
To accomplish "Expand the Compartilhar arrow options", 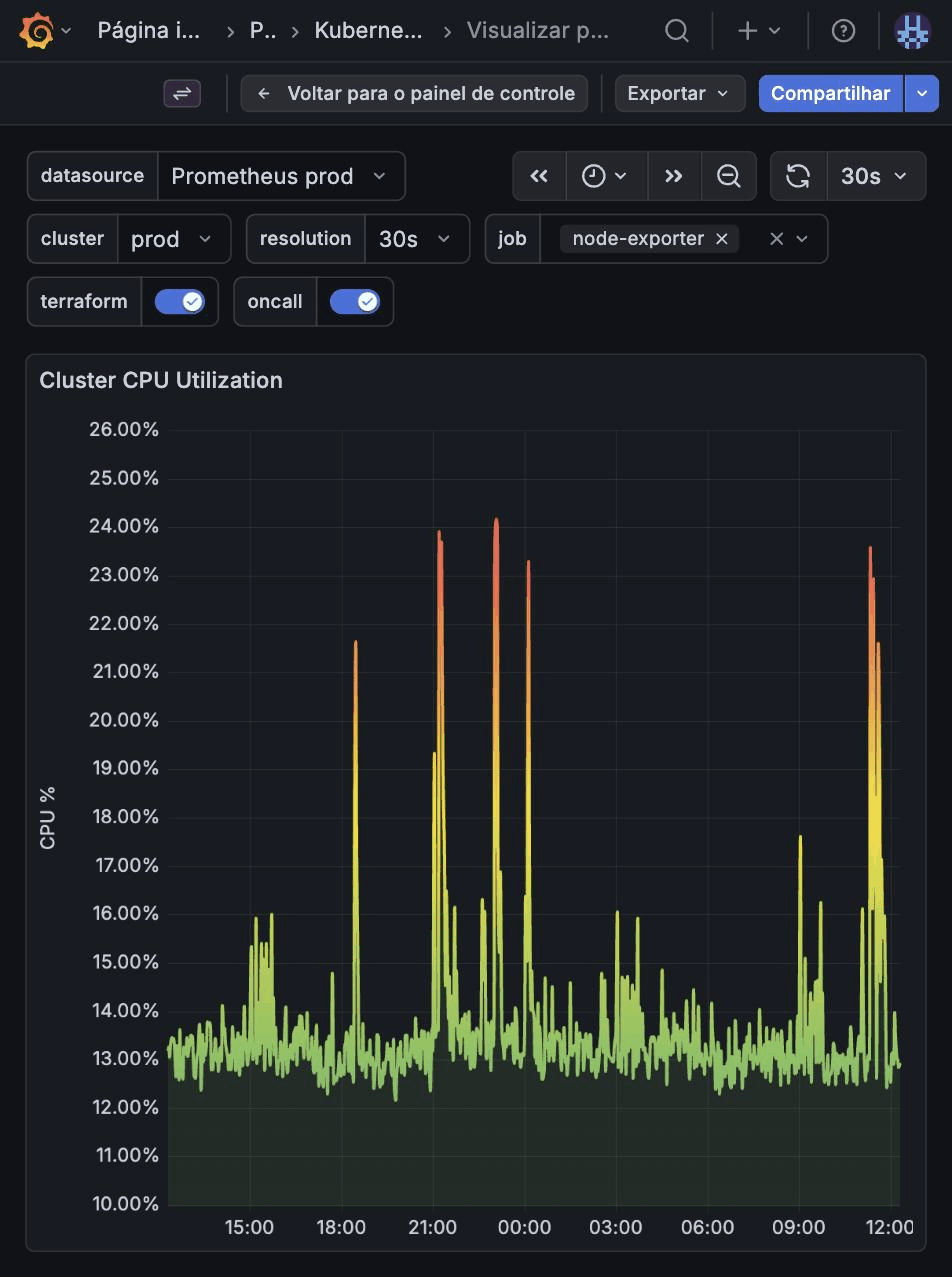I will [922, 93].
